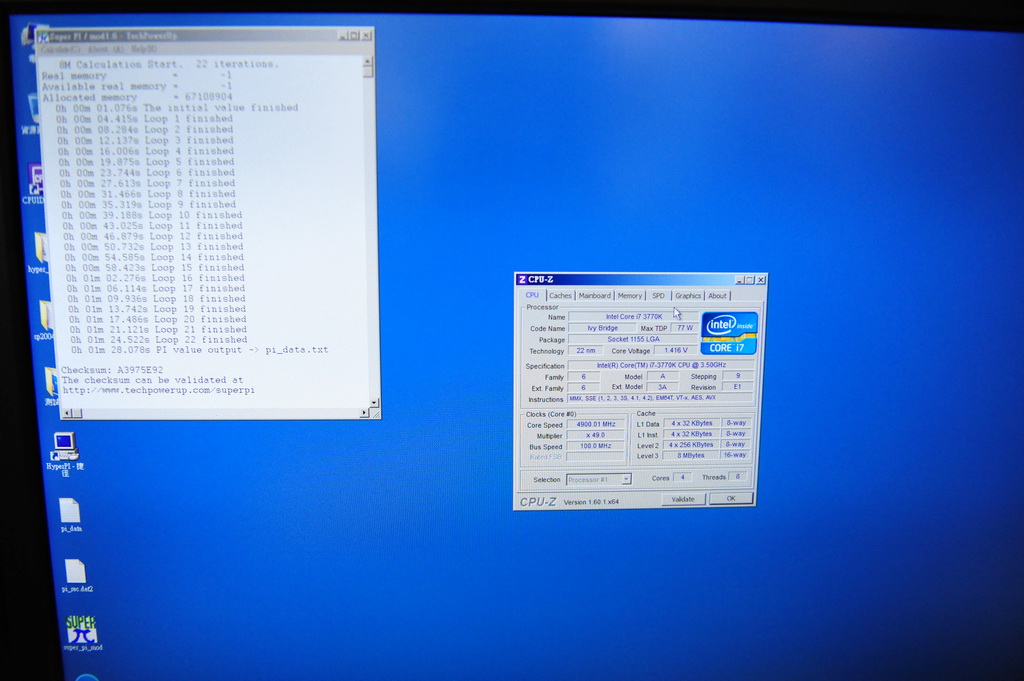
Task: Minimize the CPU-Z window
Action: point(740,280)
